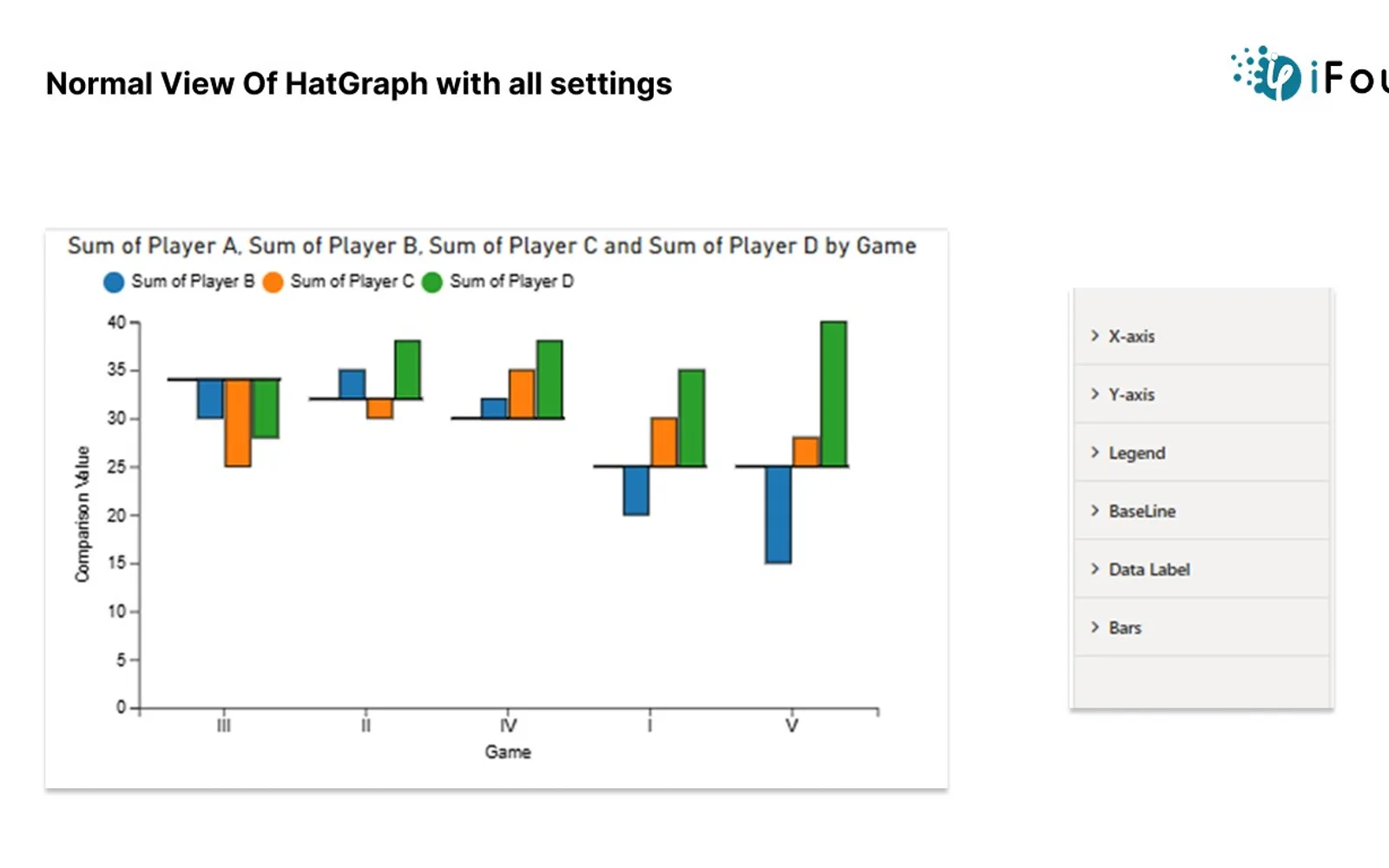Expand the Data Label options
Image resolution: width=1389 pixels, height=868 pixels.
(1201, 569)
